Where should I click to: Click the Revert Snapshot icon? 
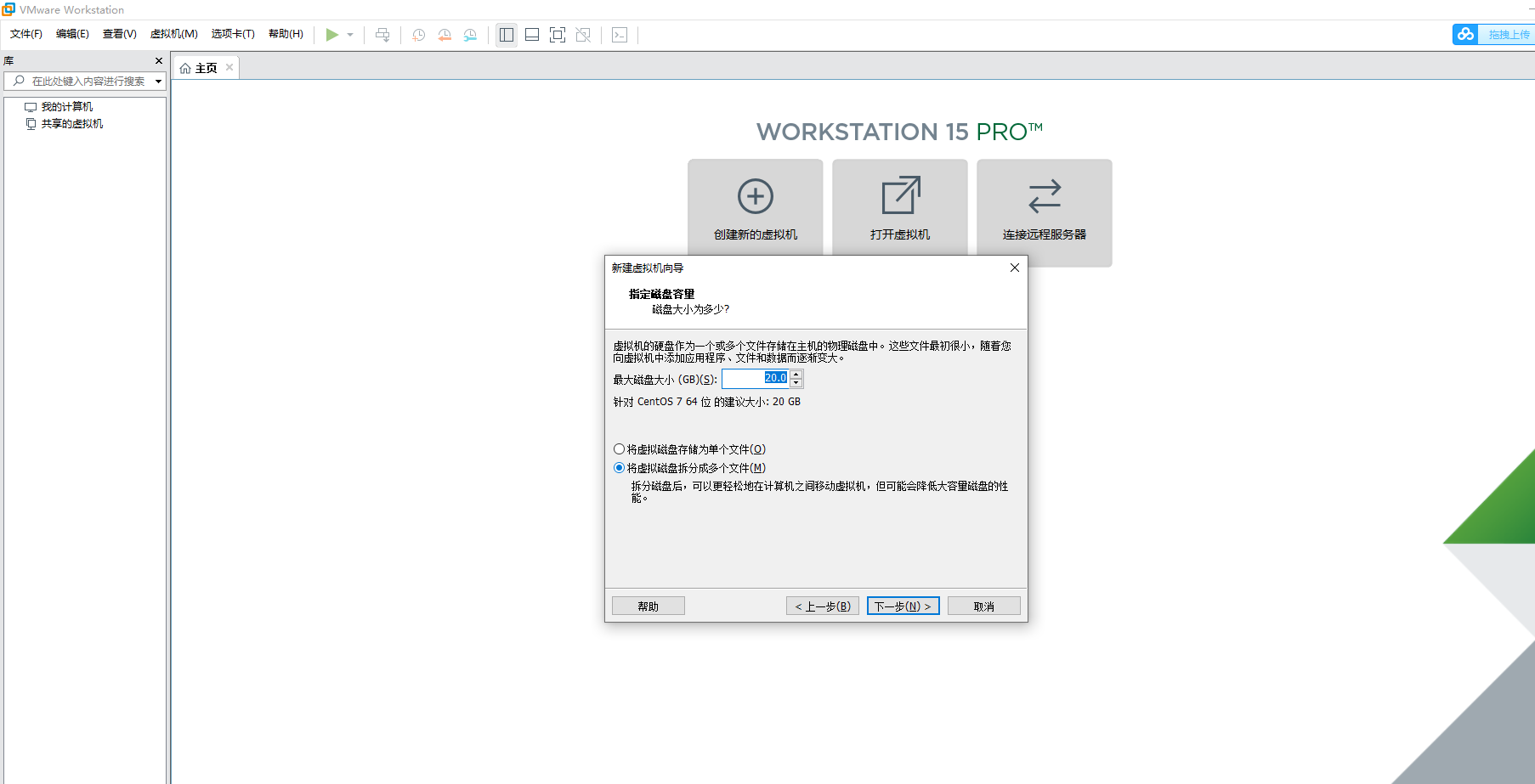[x=444, y=34]
